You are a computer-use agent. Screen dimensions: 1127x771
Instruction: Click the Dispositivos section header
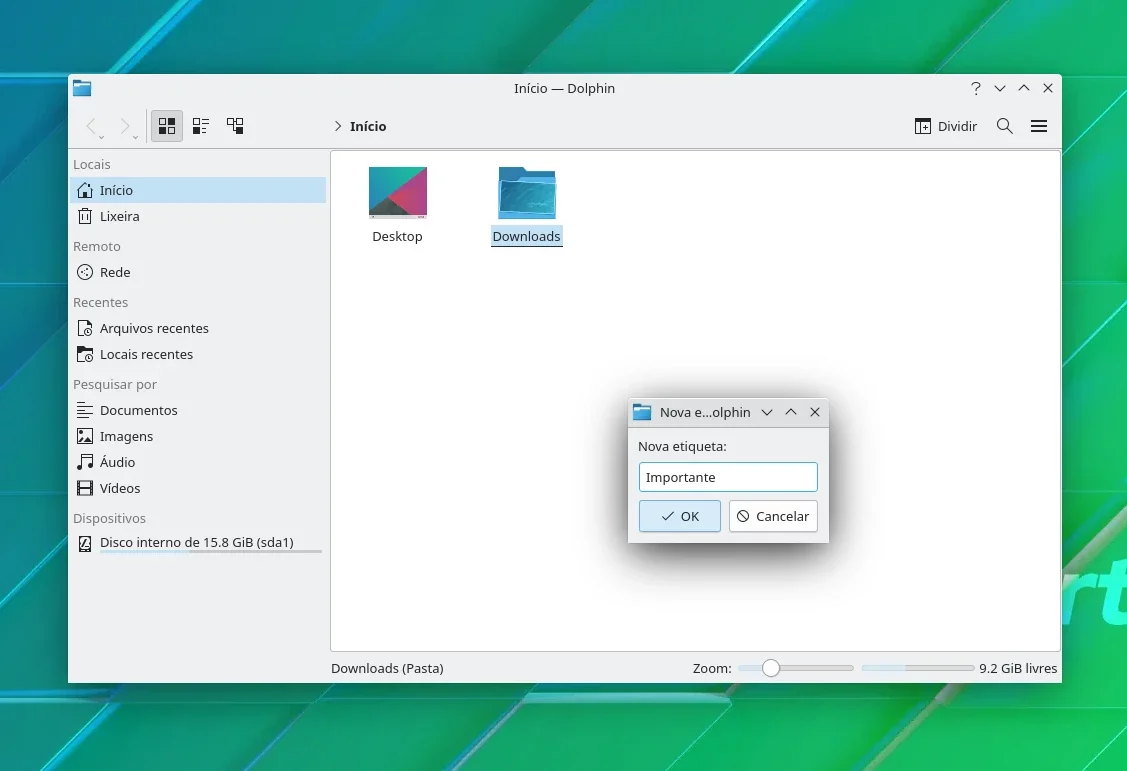109,518
